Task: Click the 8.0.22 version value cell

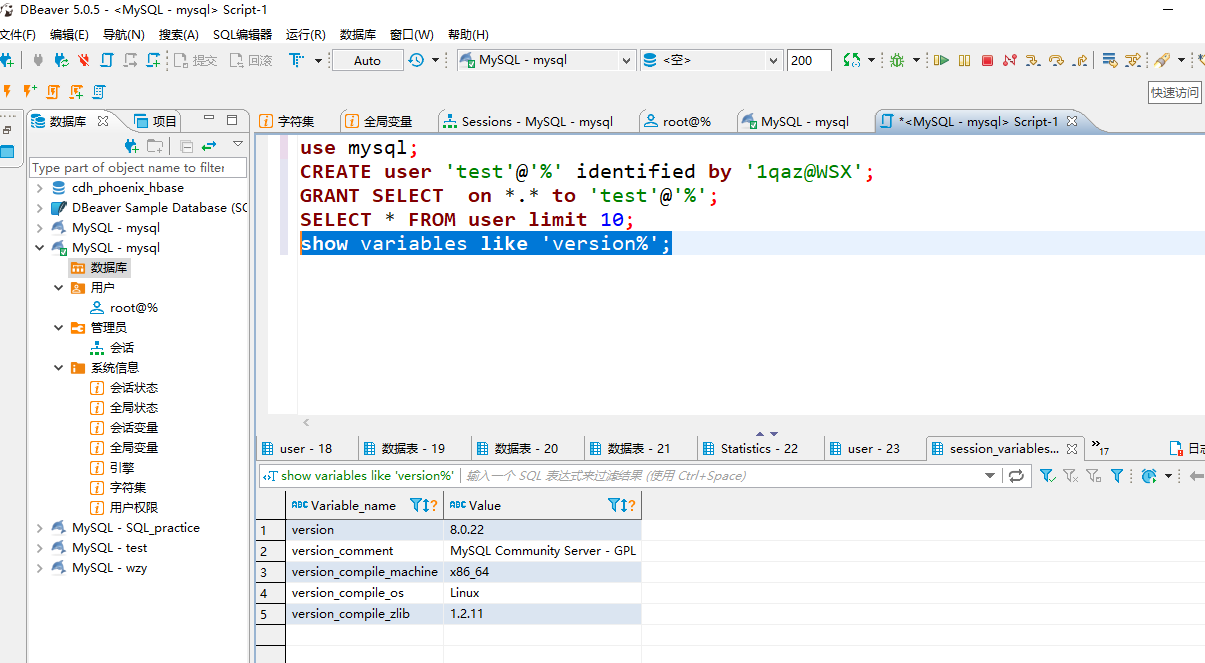Action: click(x=542, y=530)
